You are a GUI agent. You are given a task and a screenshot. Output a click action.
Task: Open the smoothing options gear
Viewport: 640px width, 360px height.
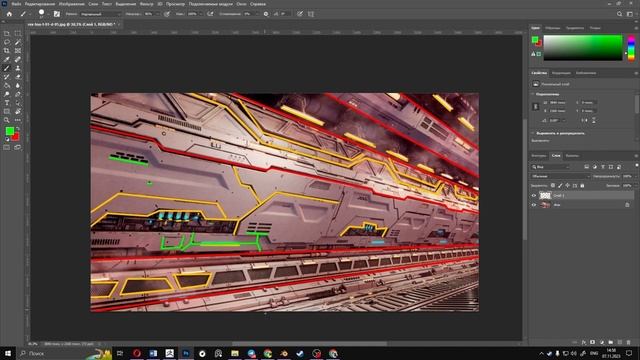[x=266, y=14]
